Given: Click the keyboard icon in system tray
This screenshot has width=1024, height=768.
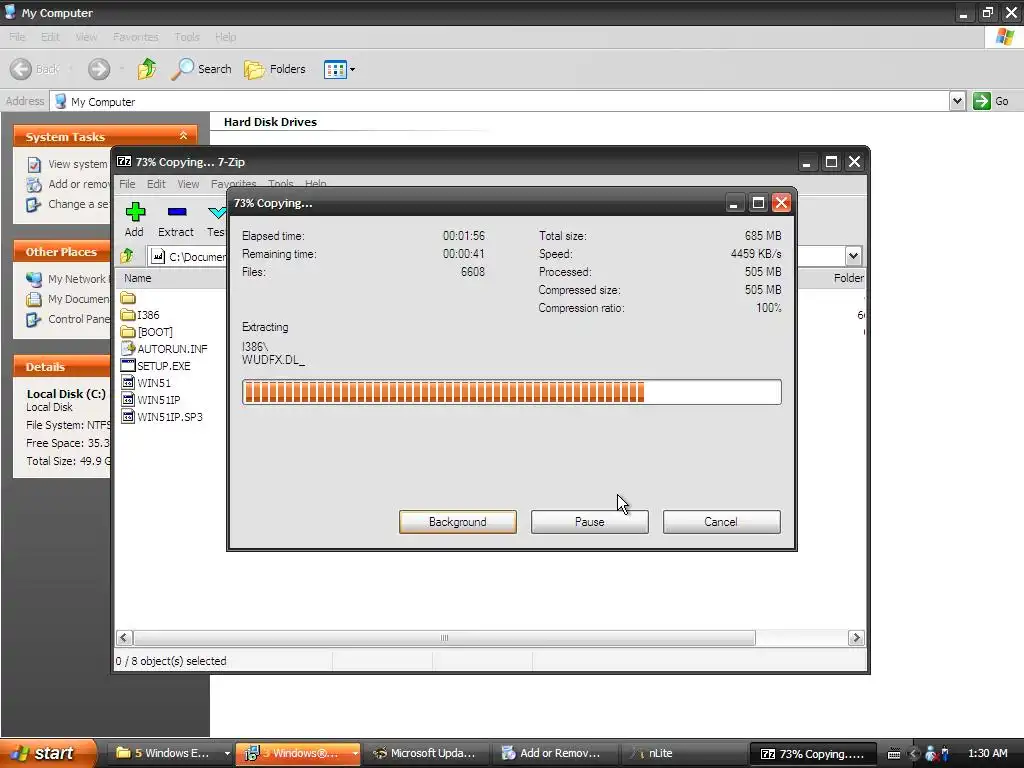Looking at the screenshot, I should pyautogui.click(x=894, y=754).
